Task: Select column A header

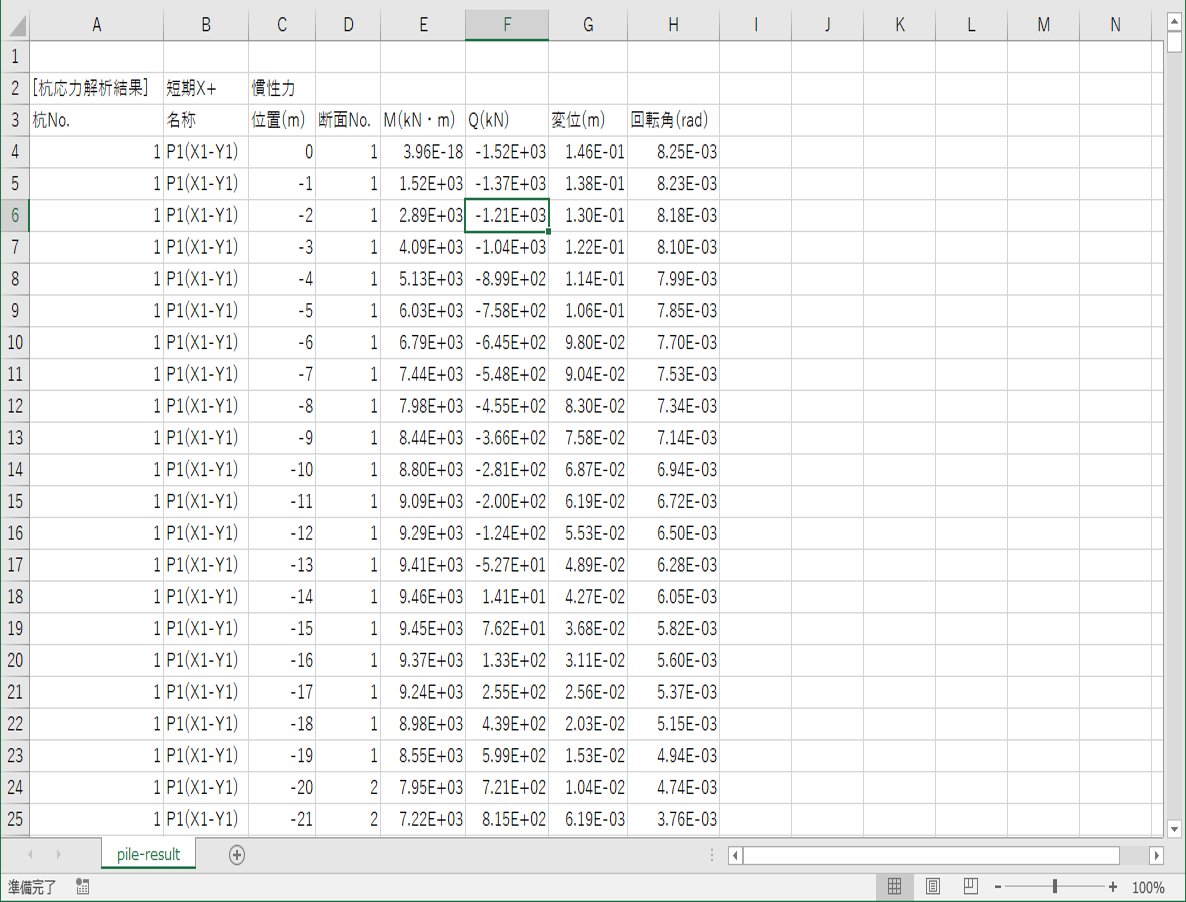Action: click(x=96, y=25)
